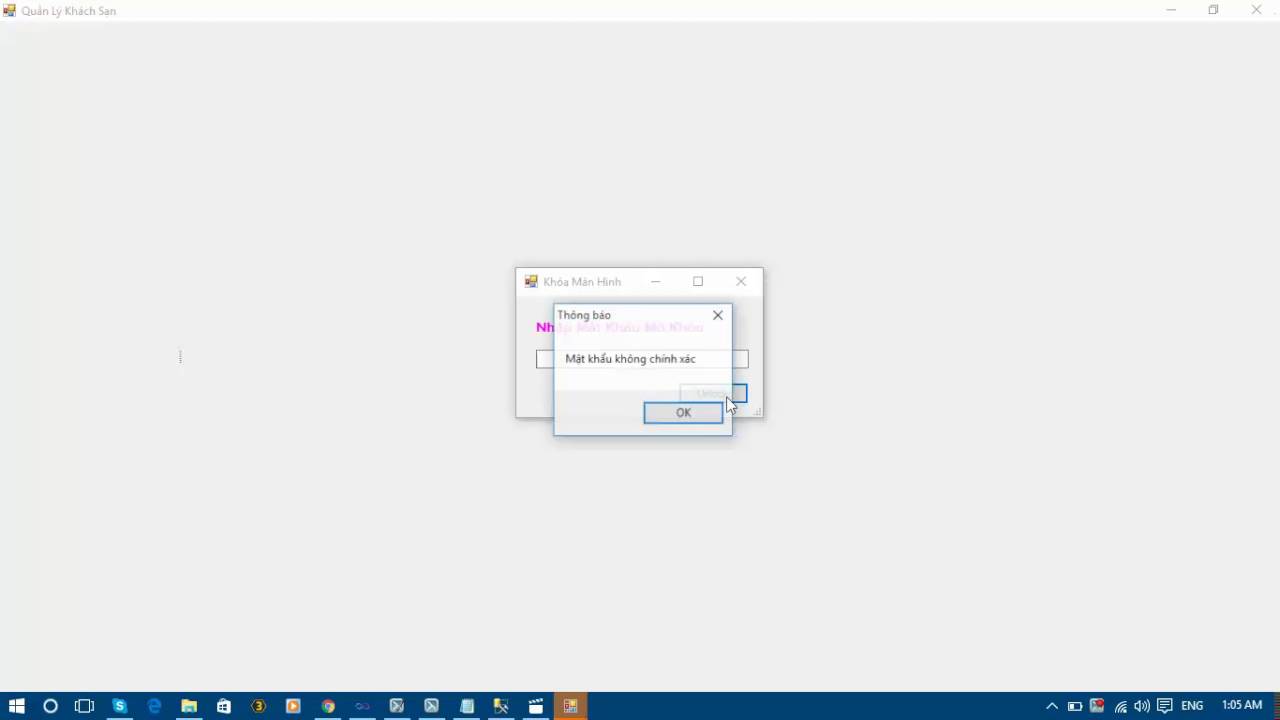Viewport: 1280px width, 720px height.
Task: Open Task View from the taskbar
Action: pos(84,706)
